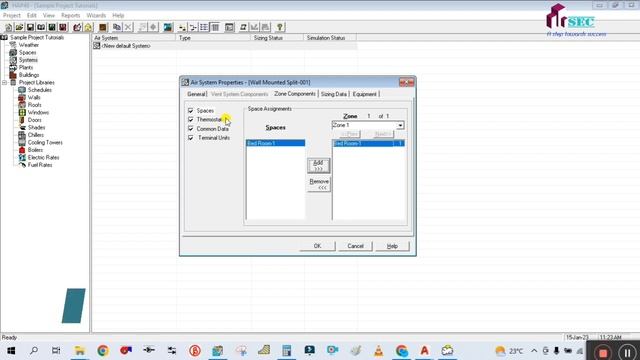Click the Help button in the dialog
Viewport: 640px width, 360px height.
(392, 246)
